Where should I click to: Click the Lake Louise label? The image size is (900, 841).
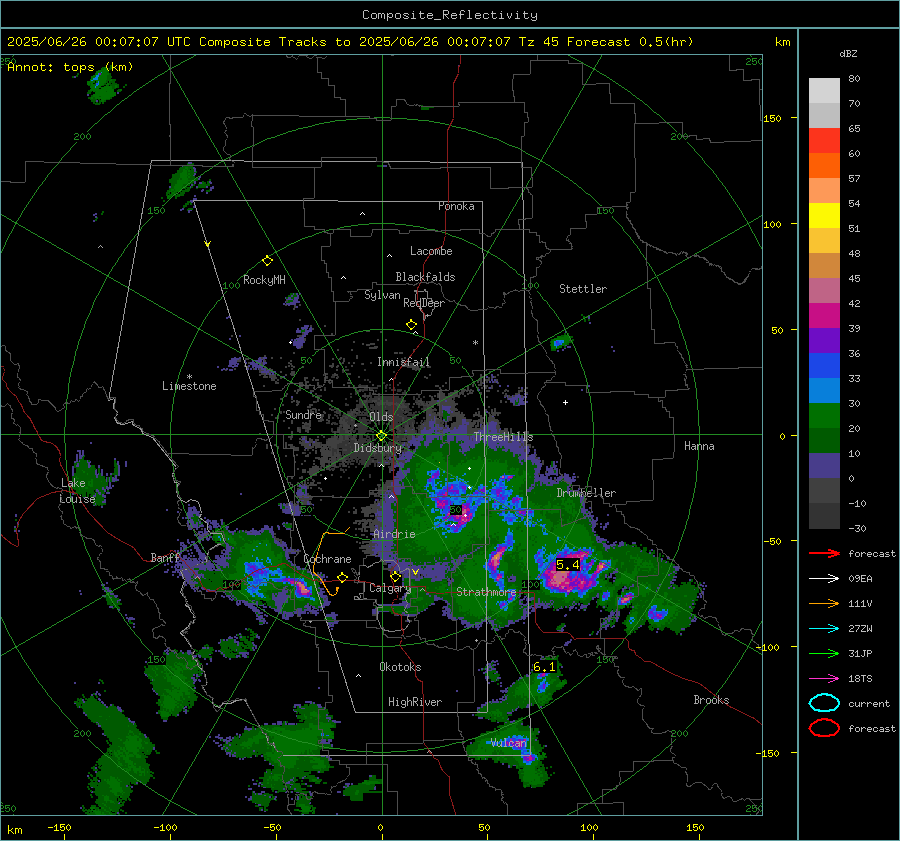click(x=77, y=491)
